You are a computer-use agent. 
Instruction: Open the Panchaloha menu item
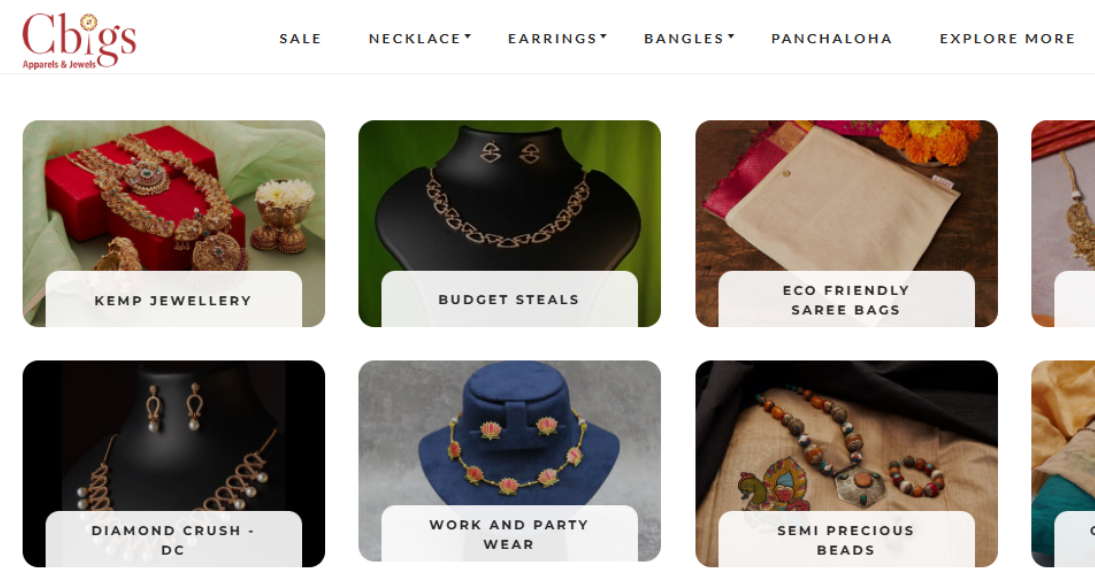coord(832,39)
